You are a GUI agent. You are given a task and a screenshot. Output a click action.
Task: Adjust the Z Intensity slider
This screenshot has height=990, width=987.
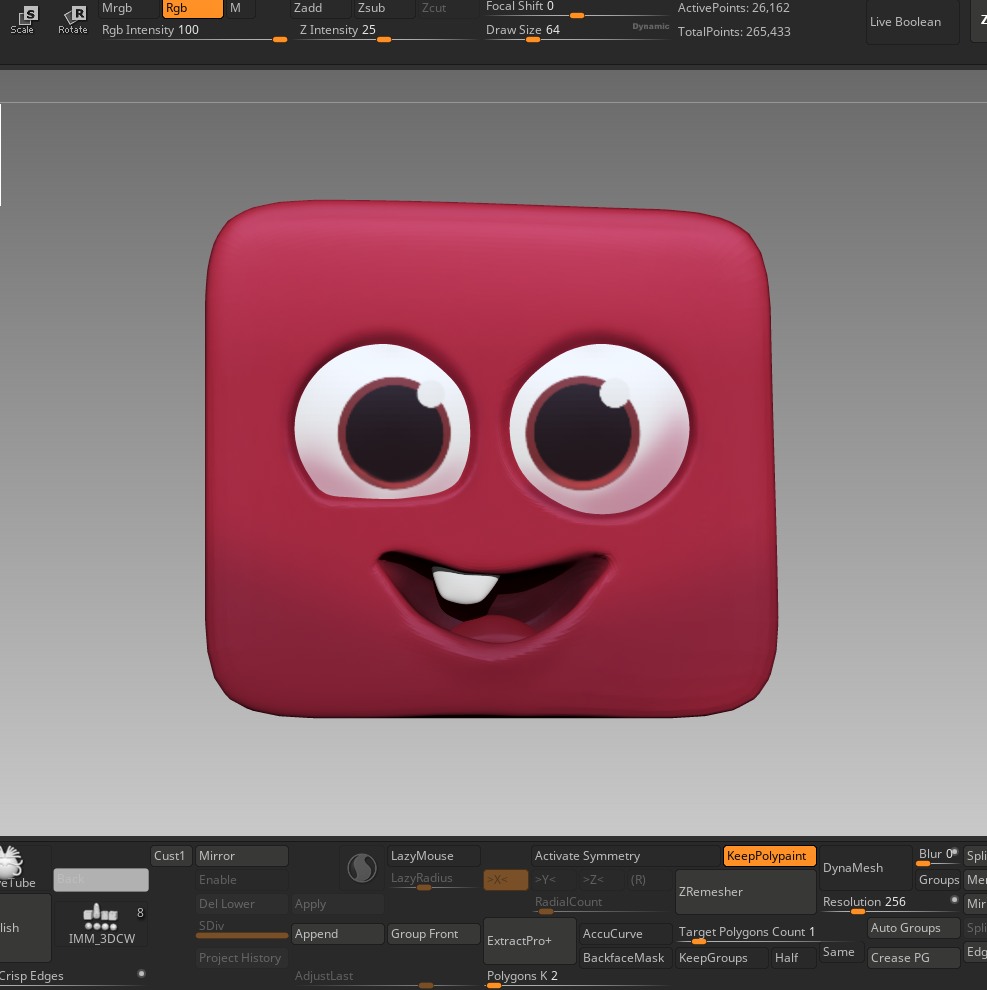pyautogui.click(x=385, y=32)
